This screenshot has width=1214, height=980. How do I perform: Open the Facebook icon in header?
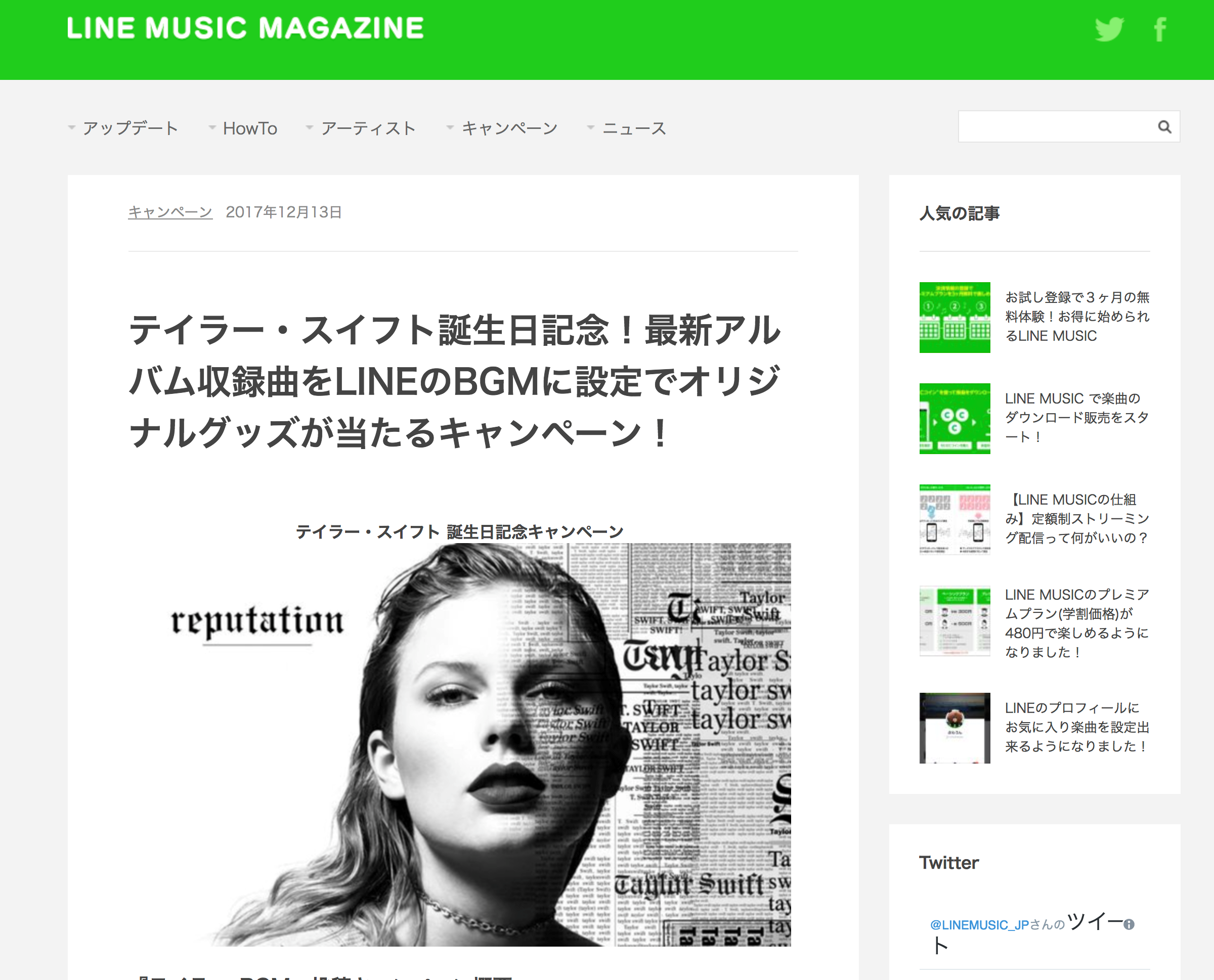click(1160, 29)
